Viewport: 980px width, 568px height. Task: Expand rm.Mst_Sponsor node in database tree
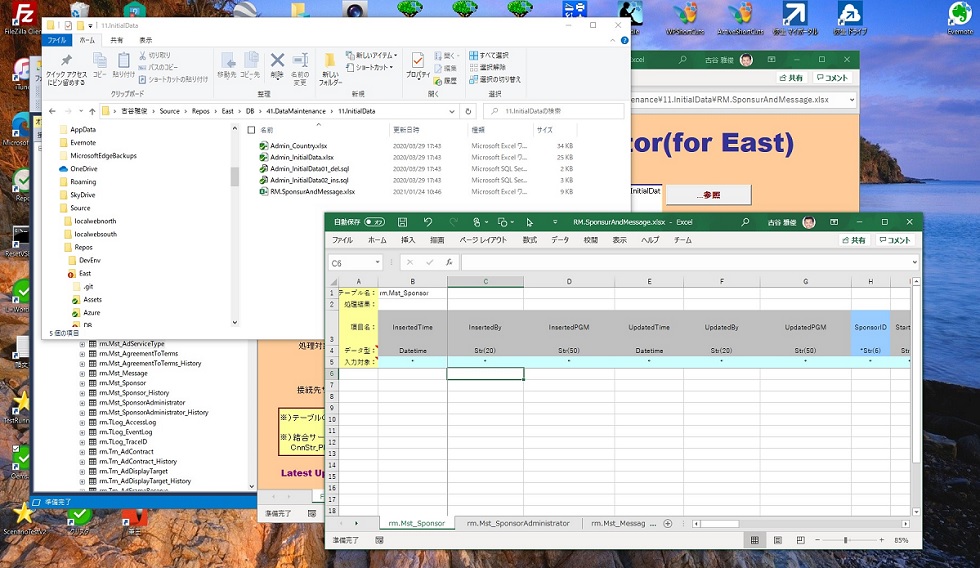(x=82, y=383)
